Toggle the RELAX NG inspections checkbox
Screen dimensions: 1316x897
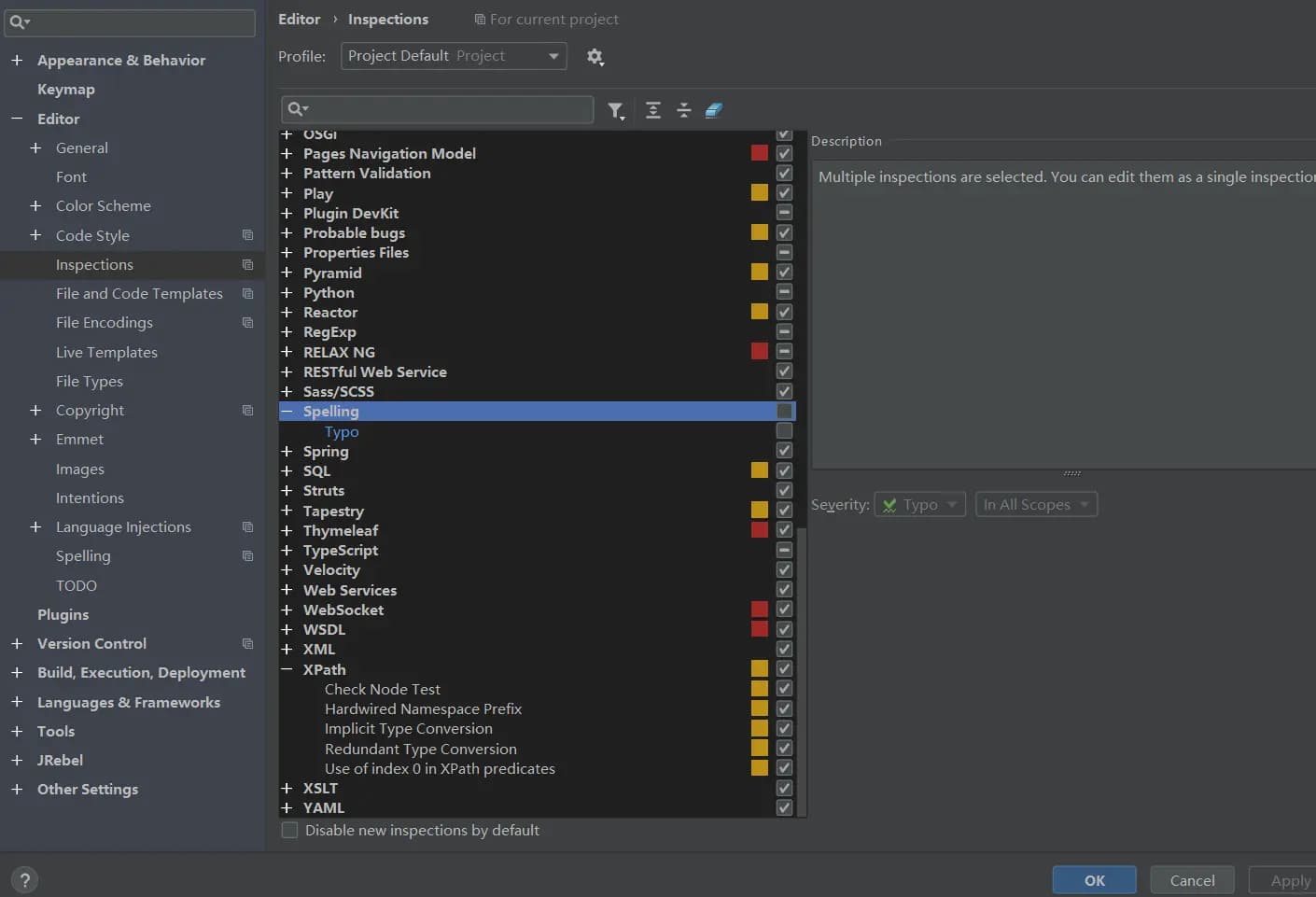click(x=784, y=351)
